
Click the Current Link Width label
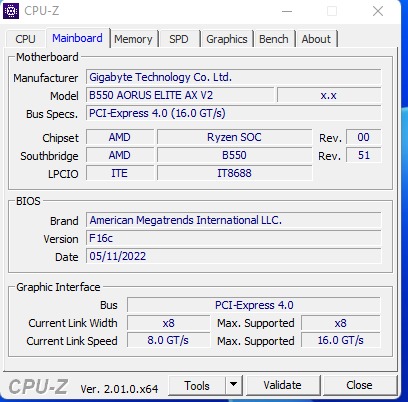73,323
